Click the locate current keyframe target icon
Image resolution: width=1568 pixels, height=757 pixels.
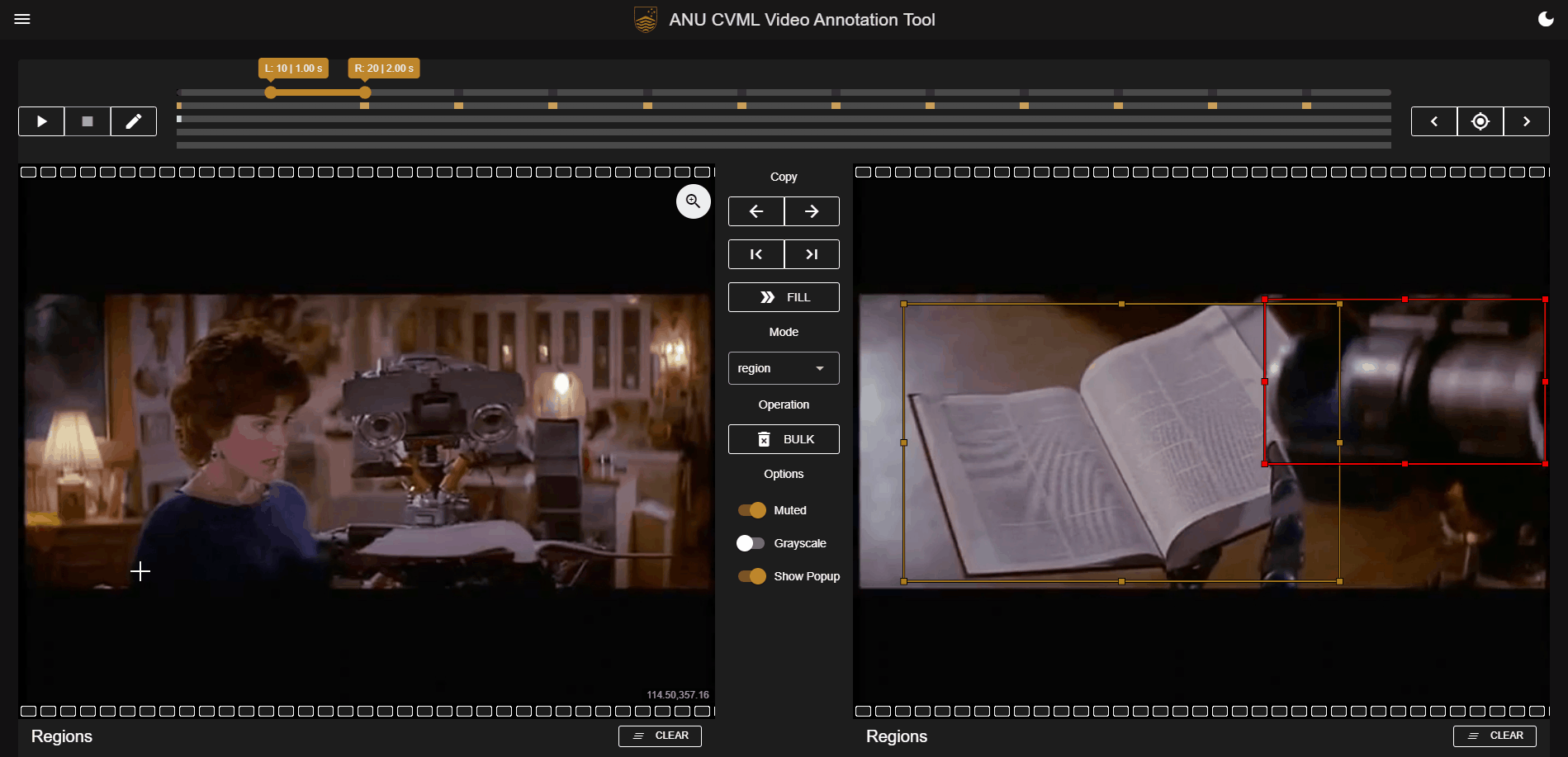click(1480, 121)
